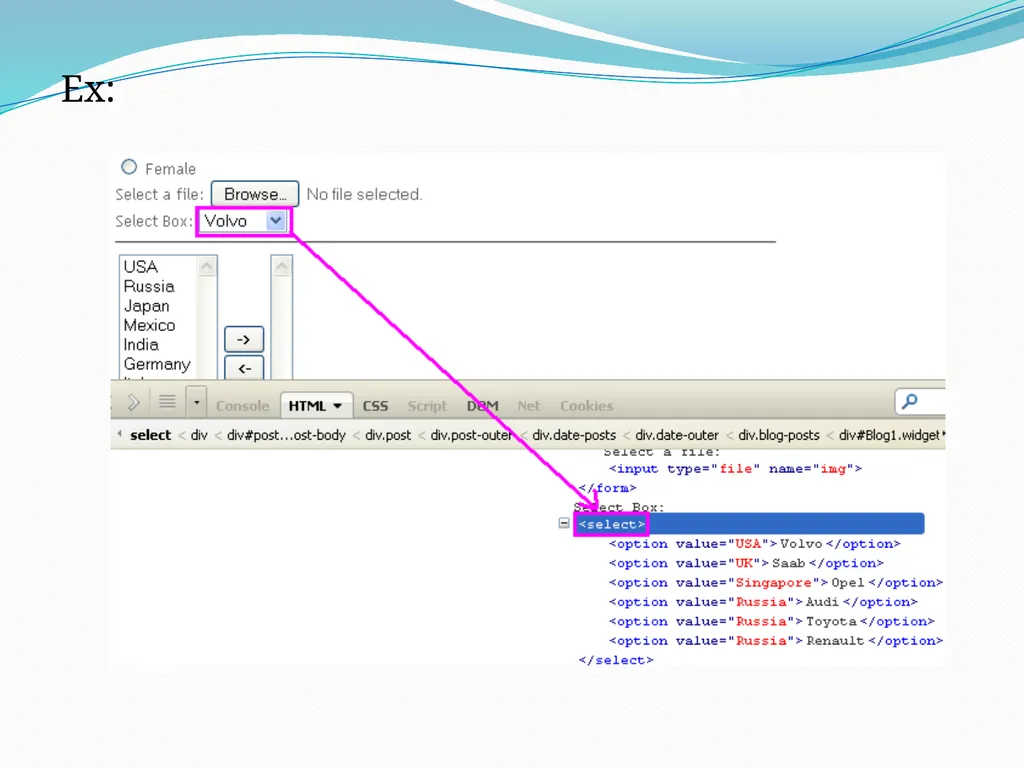The width and height of the screenshot is (1024, 768).
Task: Click the Firebug command line arrow icon
Action: (134, 402)
